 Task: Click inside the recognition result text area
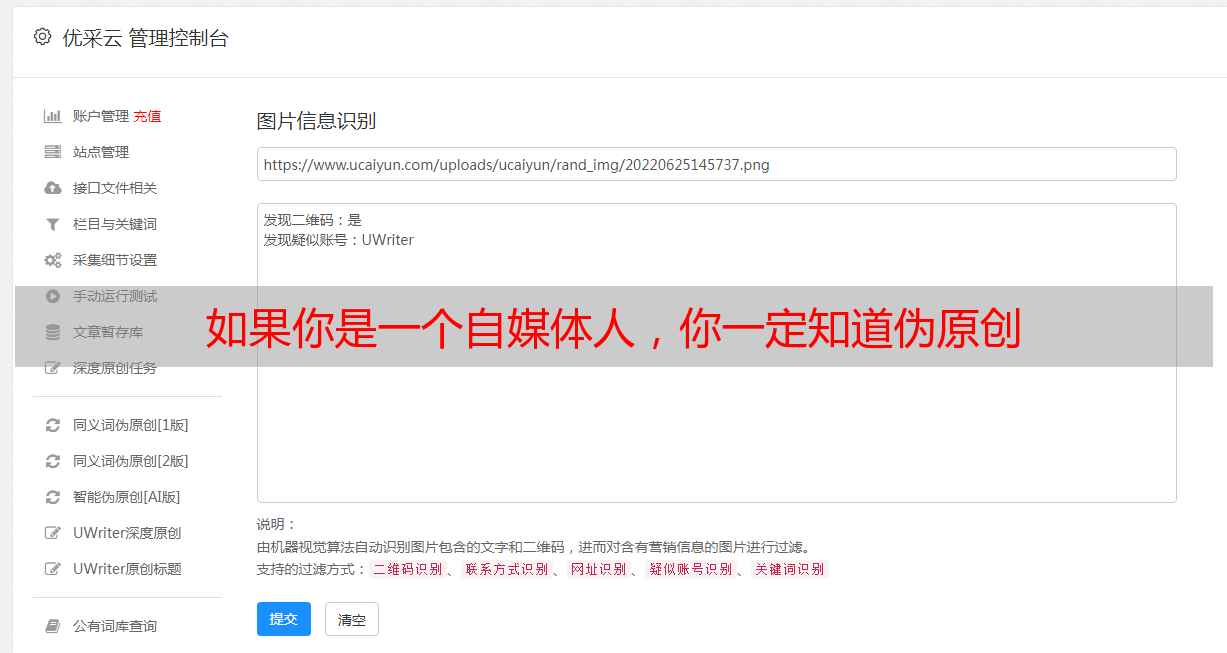(716, 352)
